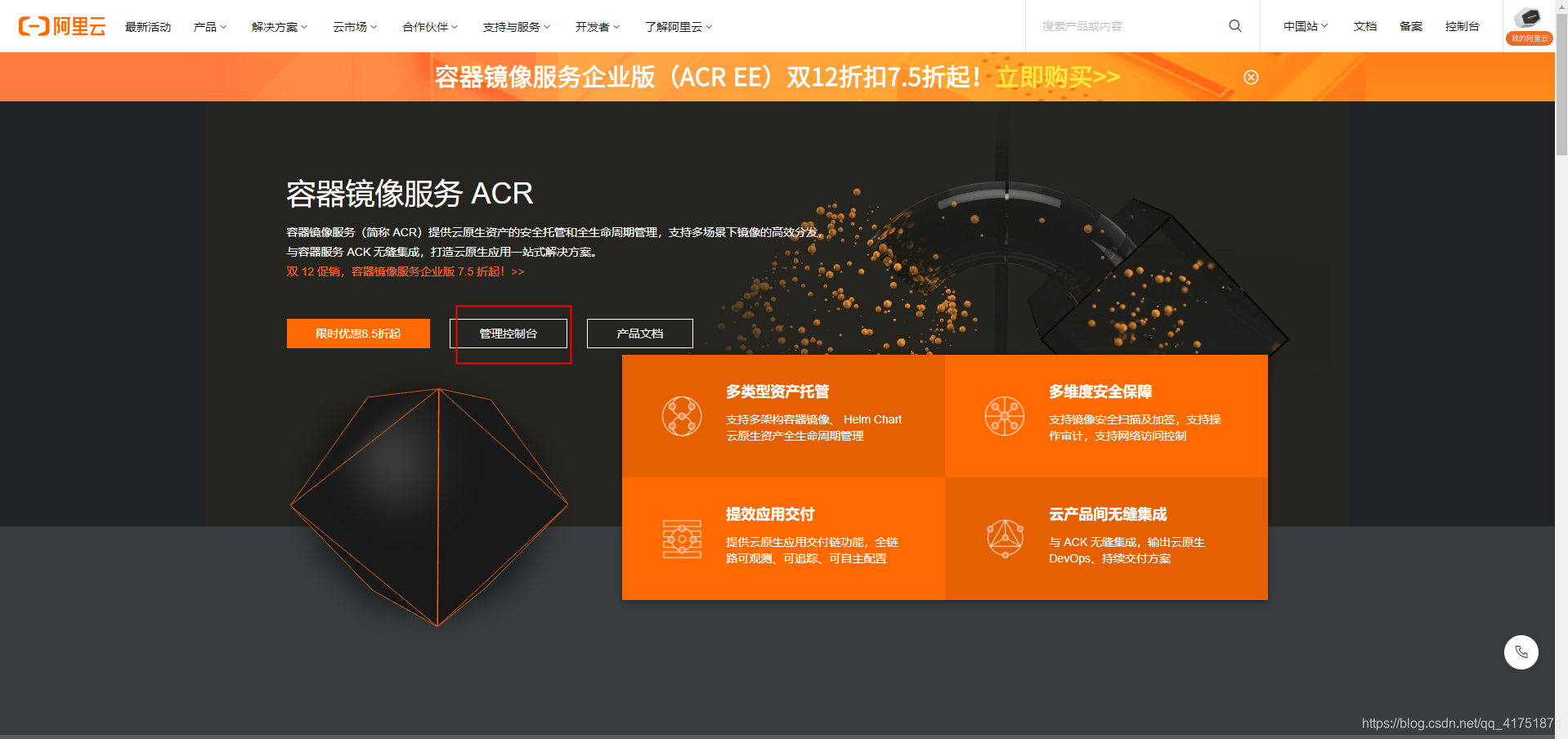
Task: Click the 容器镜像服务 ACR heading
Action: (x=410, y=194)
